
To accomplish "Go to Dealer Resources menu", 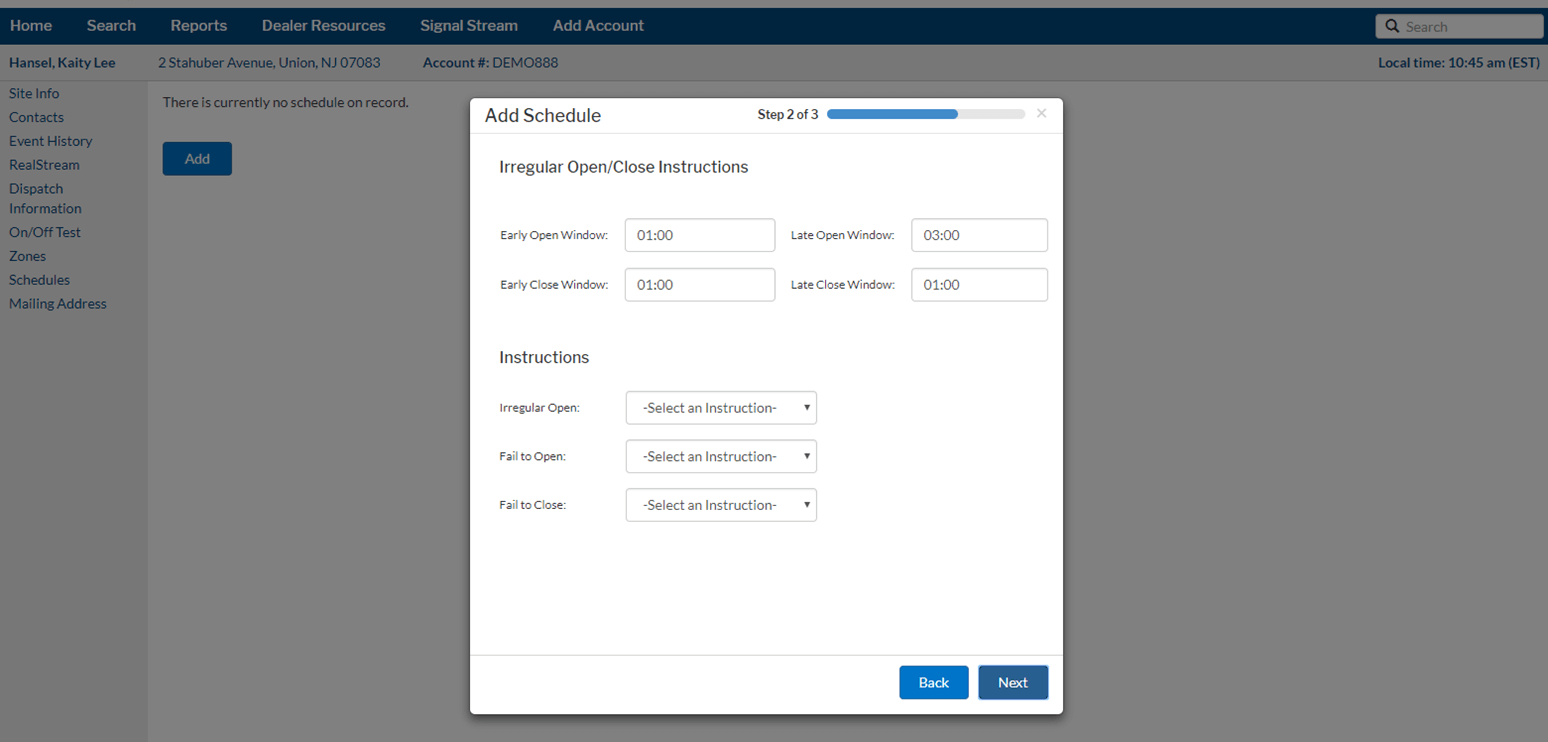I will point(323,26).
